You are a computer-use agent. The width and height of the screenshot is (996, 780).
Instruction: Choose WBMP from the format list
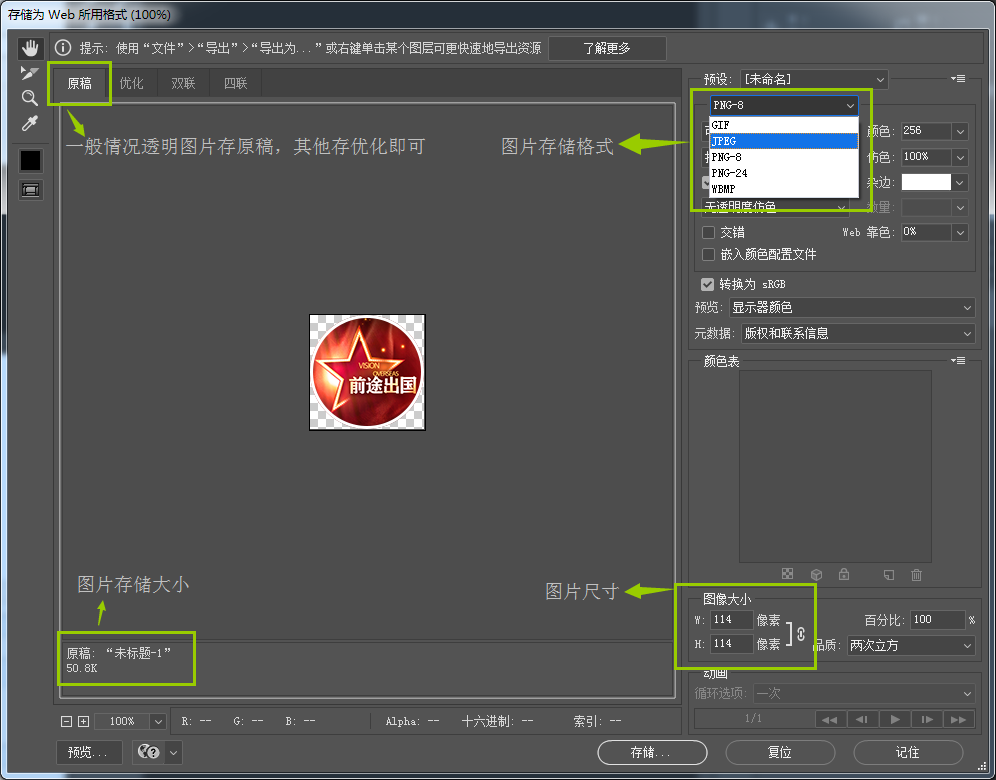784,189
